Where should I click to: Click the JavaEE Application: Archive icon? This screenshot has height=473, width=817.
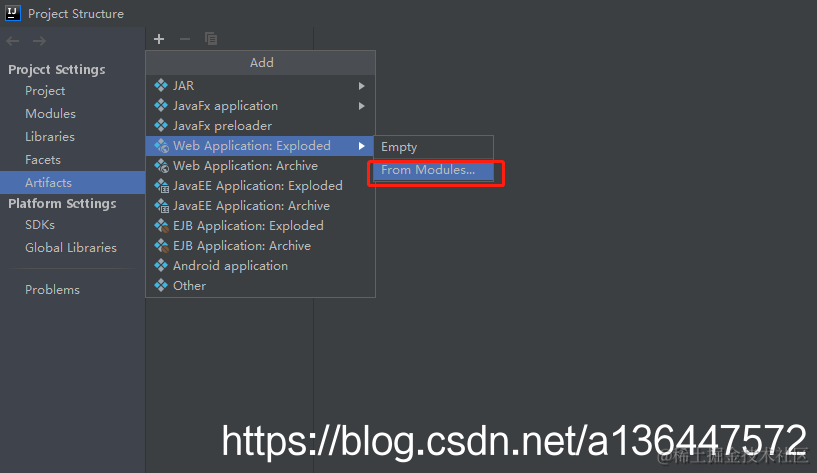point(162,206)
